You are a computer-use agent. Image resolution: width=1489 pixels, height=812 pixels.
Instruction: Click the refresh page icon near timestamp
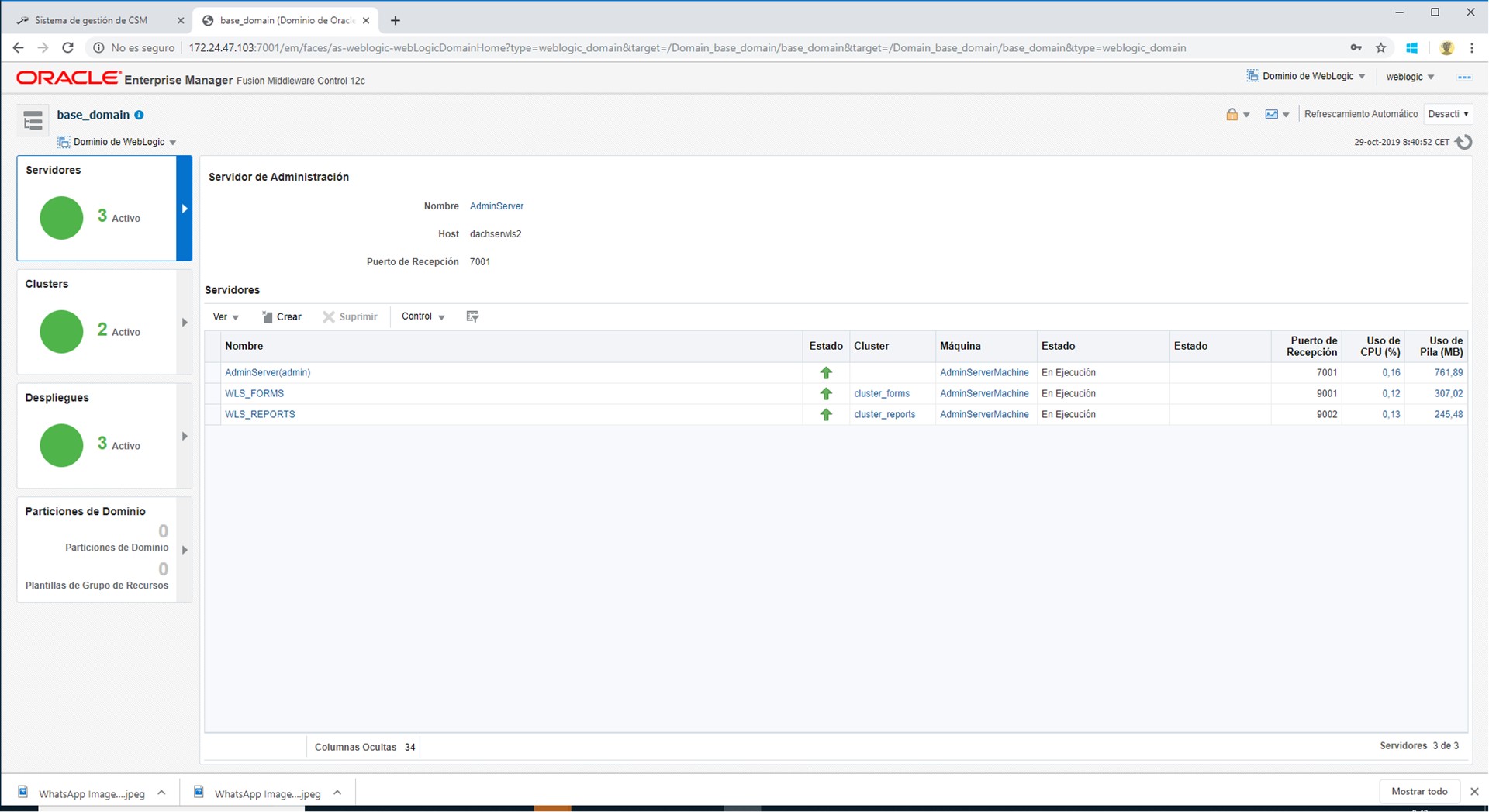tap(1463, 142)
